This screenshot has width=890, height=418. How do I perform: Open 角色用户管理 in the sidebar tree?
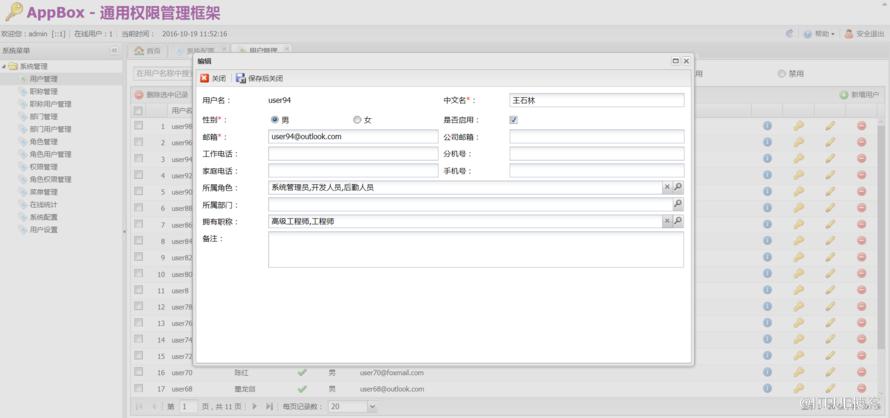tap(51, 154)
